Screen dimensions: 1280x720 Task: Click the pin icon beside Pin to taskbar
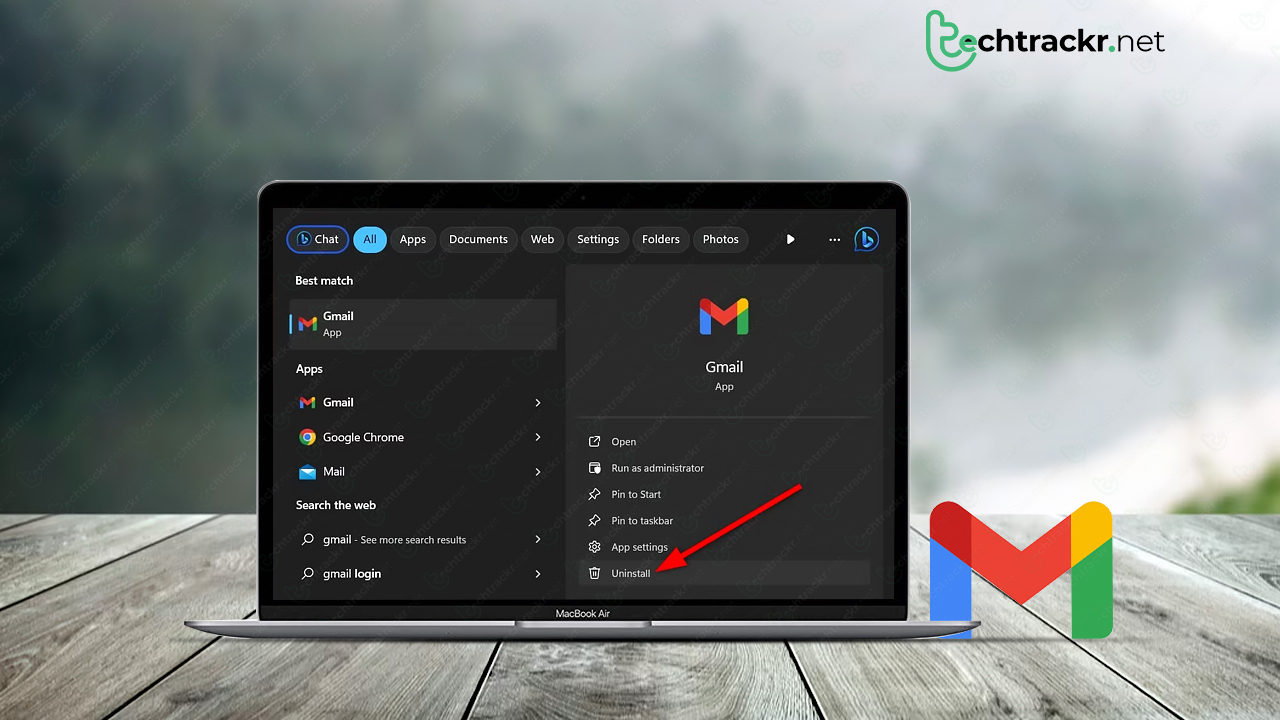[x=594, y=520]
